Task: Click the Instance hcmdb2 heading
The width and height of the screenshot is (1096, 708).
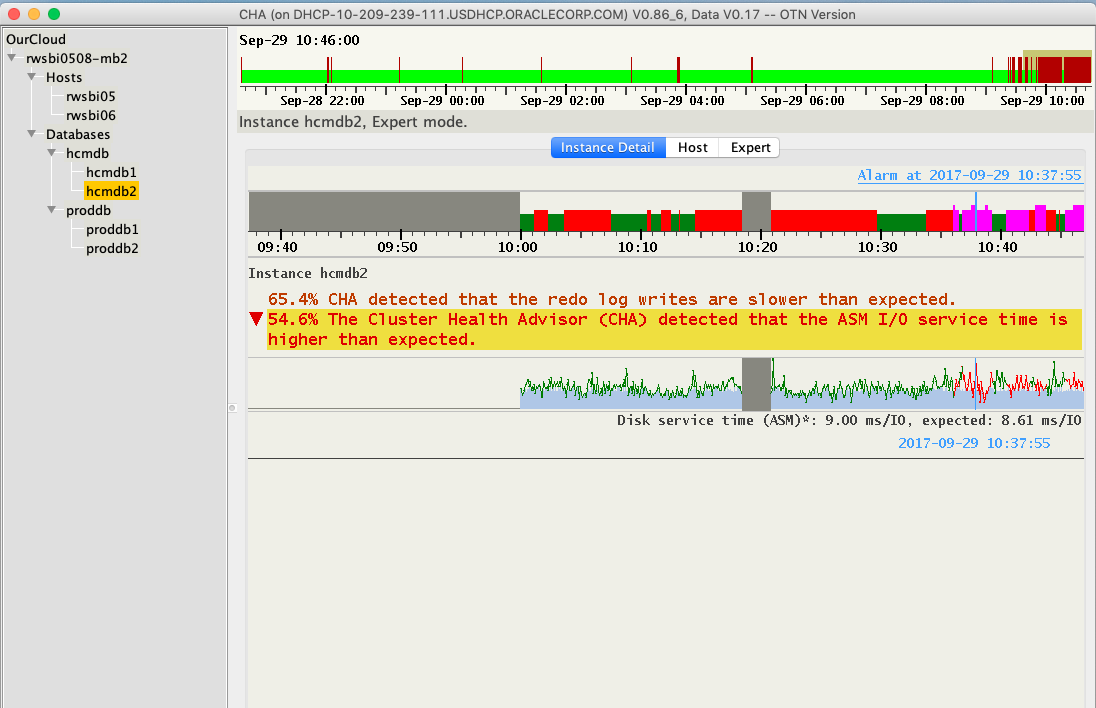Action: pos(308,273)
